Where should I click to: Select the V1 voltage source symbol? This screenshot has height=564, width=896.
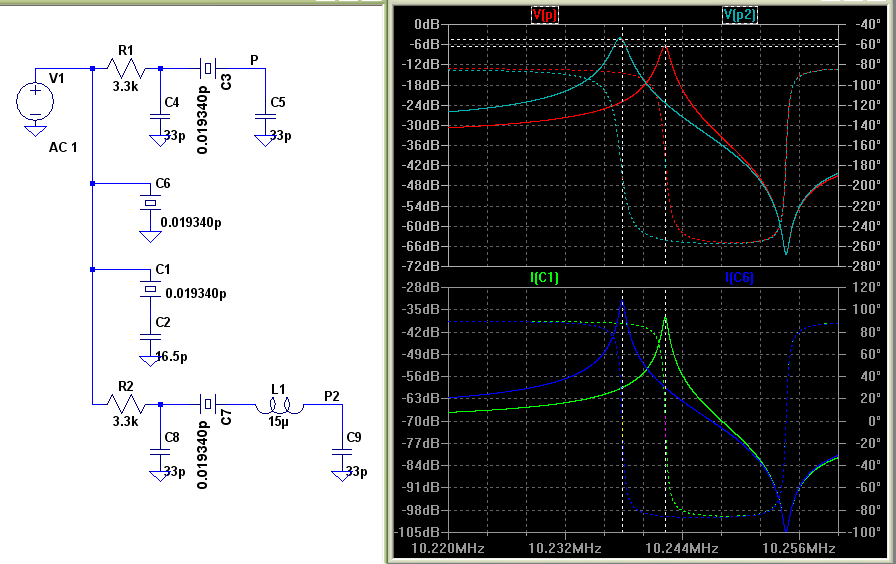pos(35,101)
